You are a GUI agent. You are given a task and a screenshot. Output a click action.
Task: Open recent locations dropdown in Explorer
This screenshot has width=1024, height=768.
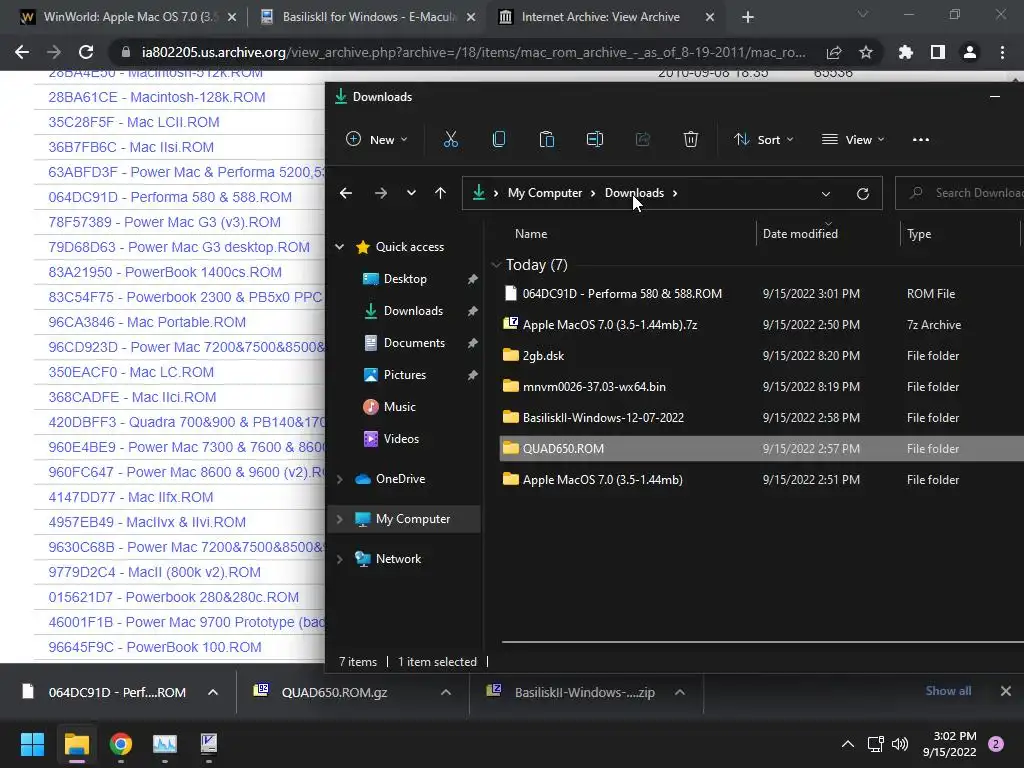tap(411, 193)
